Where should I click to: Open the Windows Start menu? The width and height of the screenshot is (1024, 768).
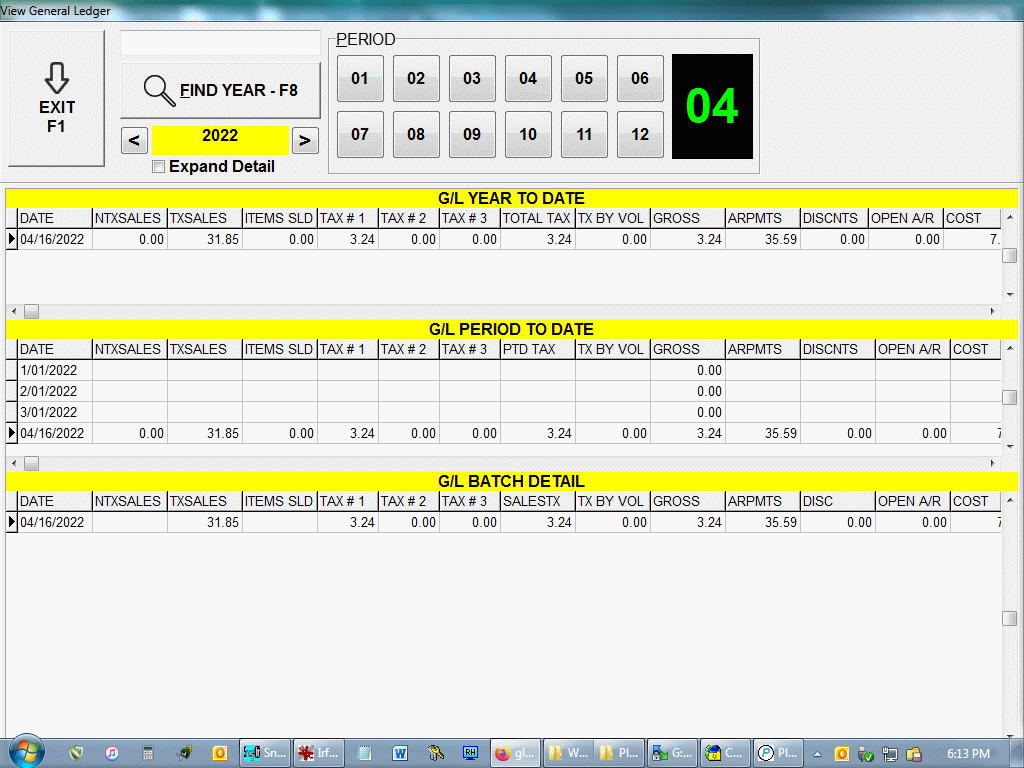[25, 752]
